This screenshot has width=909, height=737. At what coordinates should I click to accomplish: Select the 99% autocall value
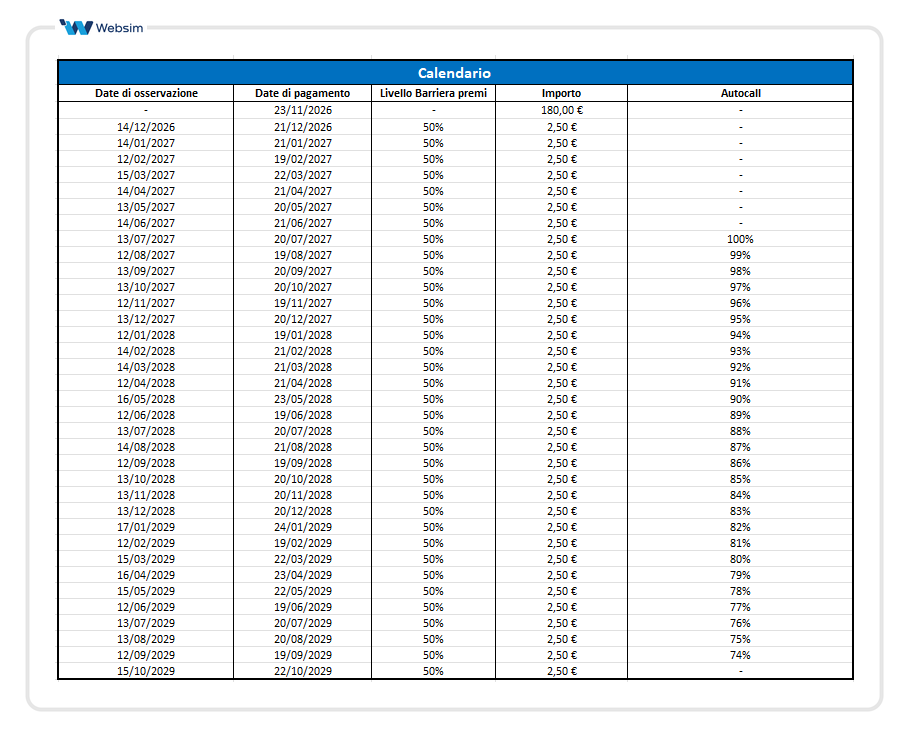tap(740, 255)
